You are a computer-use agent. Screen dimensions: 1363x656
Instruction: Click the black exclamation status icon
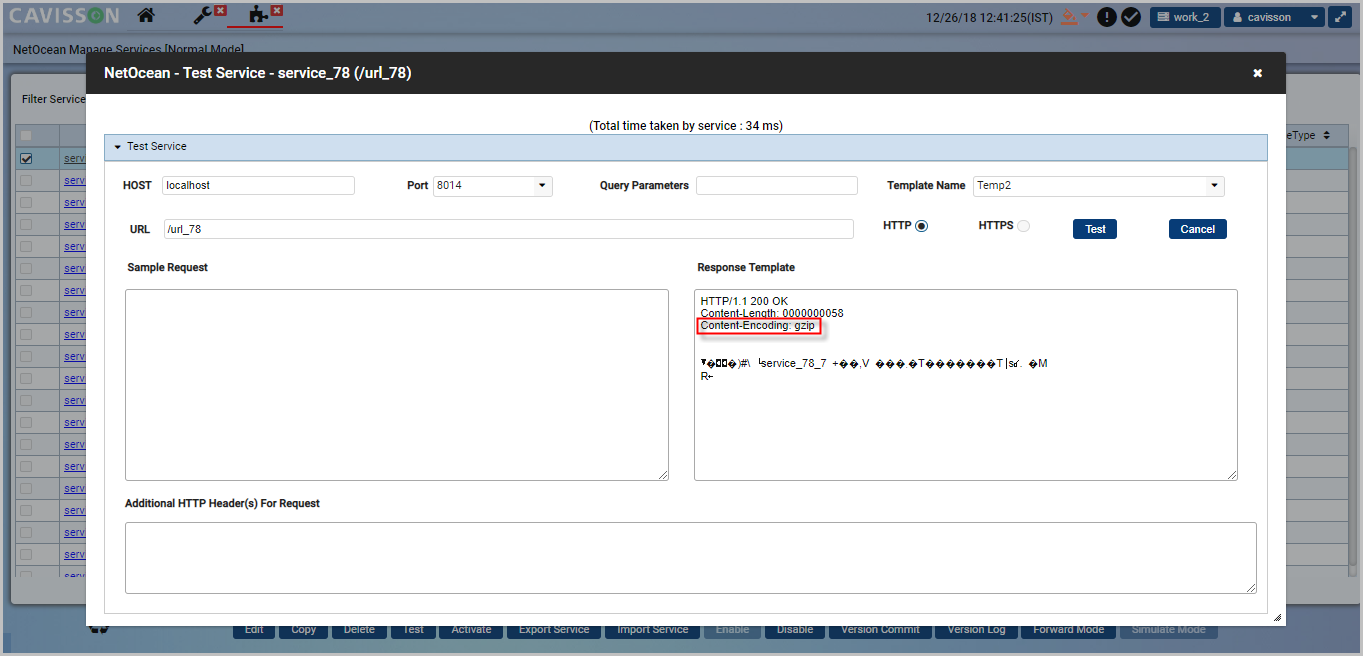[1107, 17]
